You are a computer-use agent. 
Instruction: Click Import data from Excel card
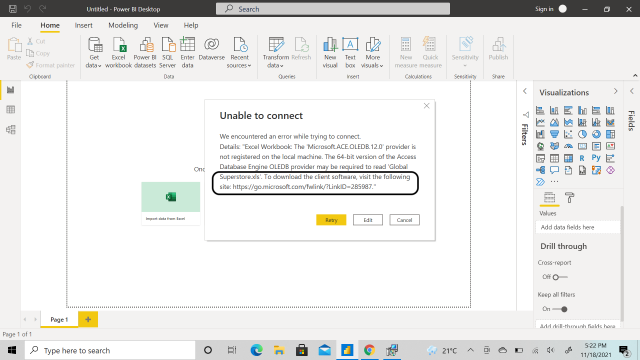point(171,203)
